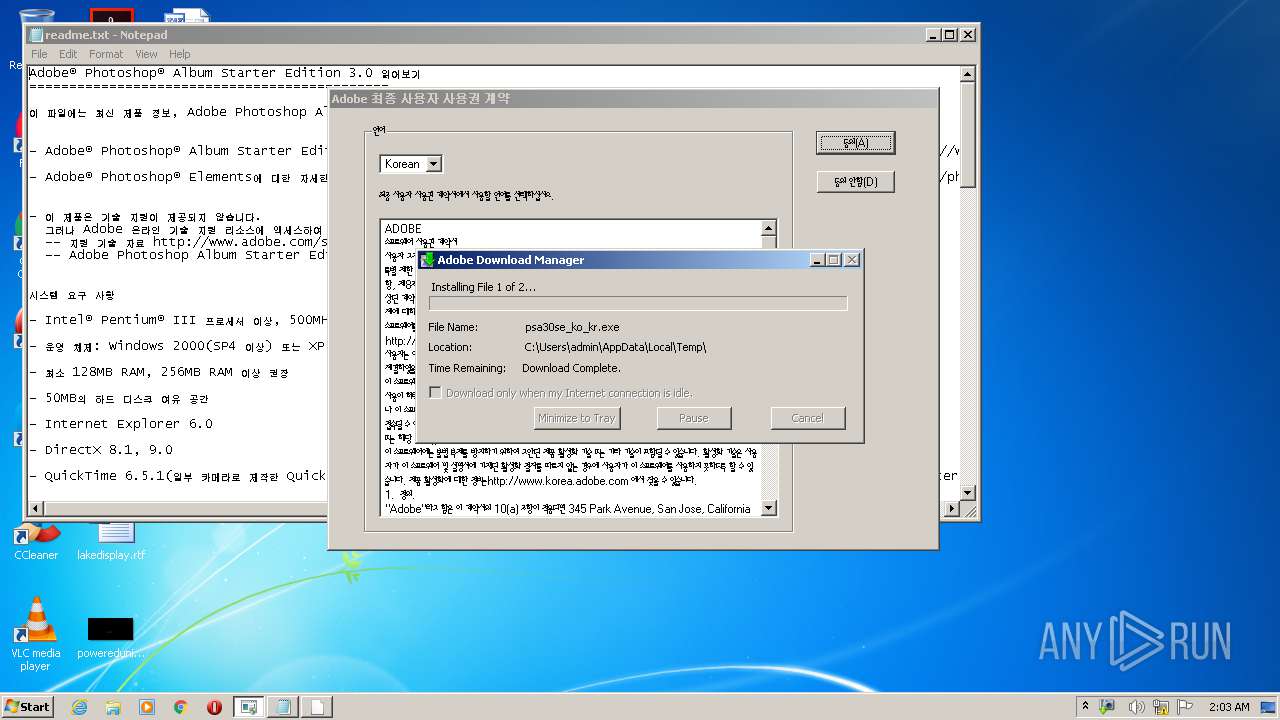The width and height of the screenshot is (1280, 720).
Task: Click the 2:03 AM clock
Action: click(1229, 707)
